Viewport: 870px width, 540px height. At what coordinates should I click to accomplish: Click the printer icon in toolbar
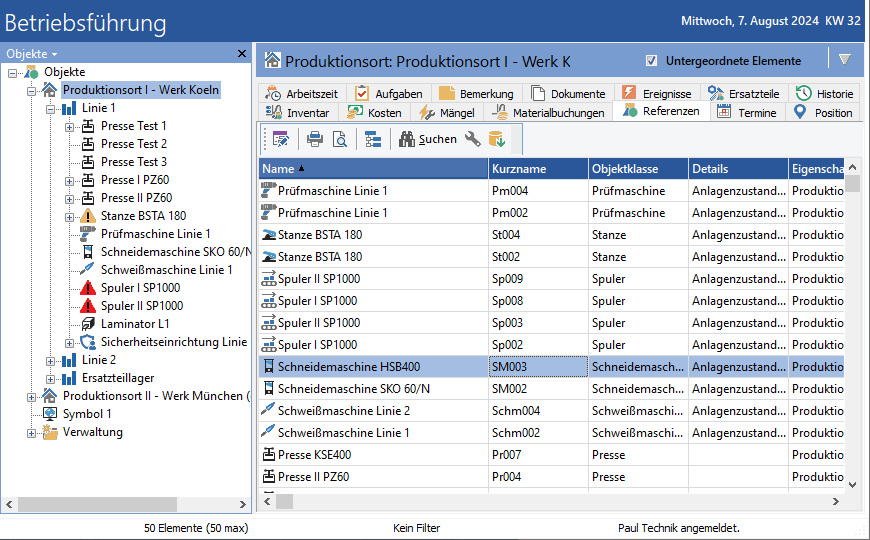315,139
